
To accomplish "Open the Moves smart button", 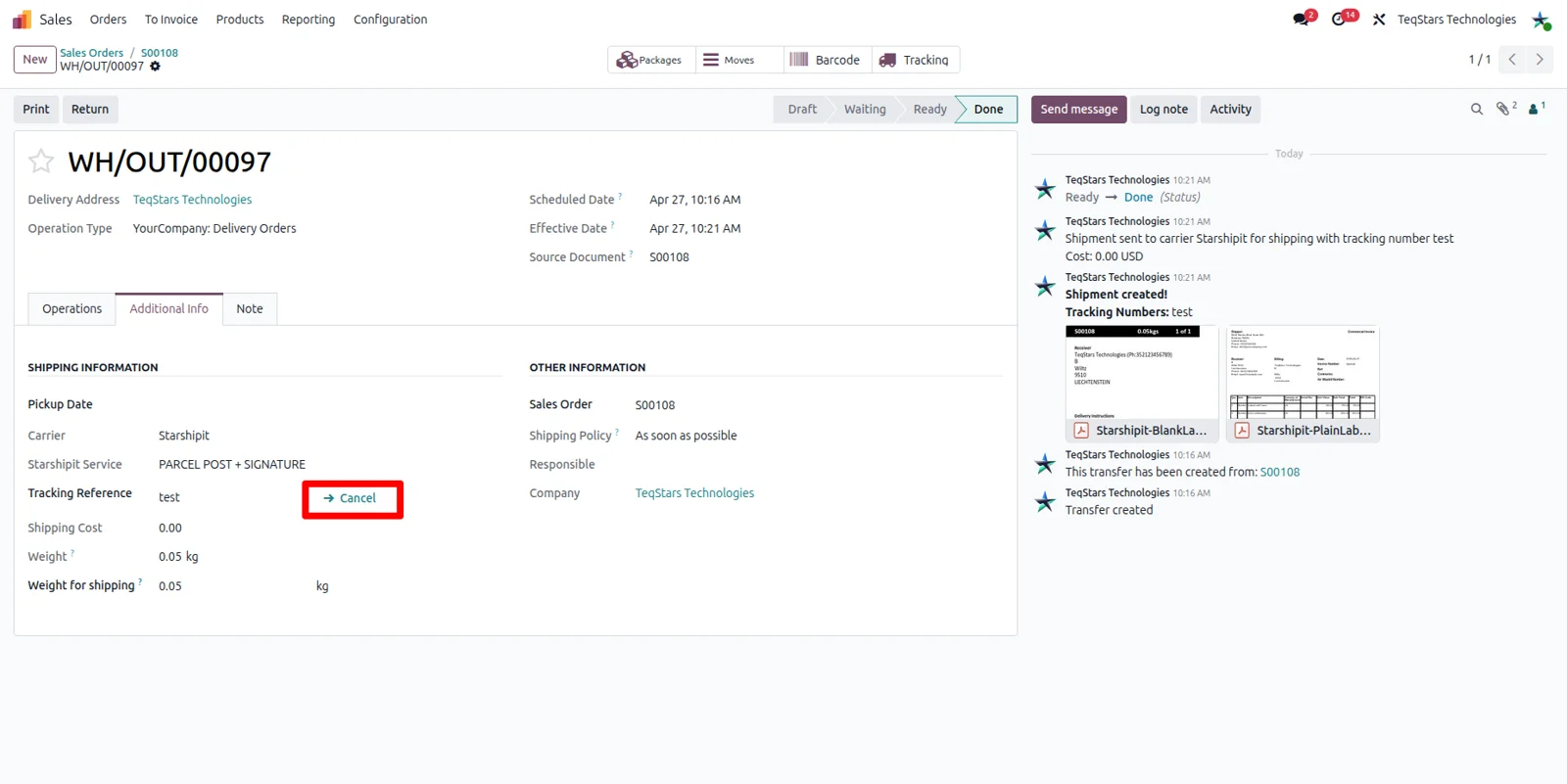I will (739, 60).
